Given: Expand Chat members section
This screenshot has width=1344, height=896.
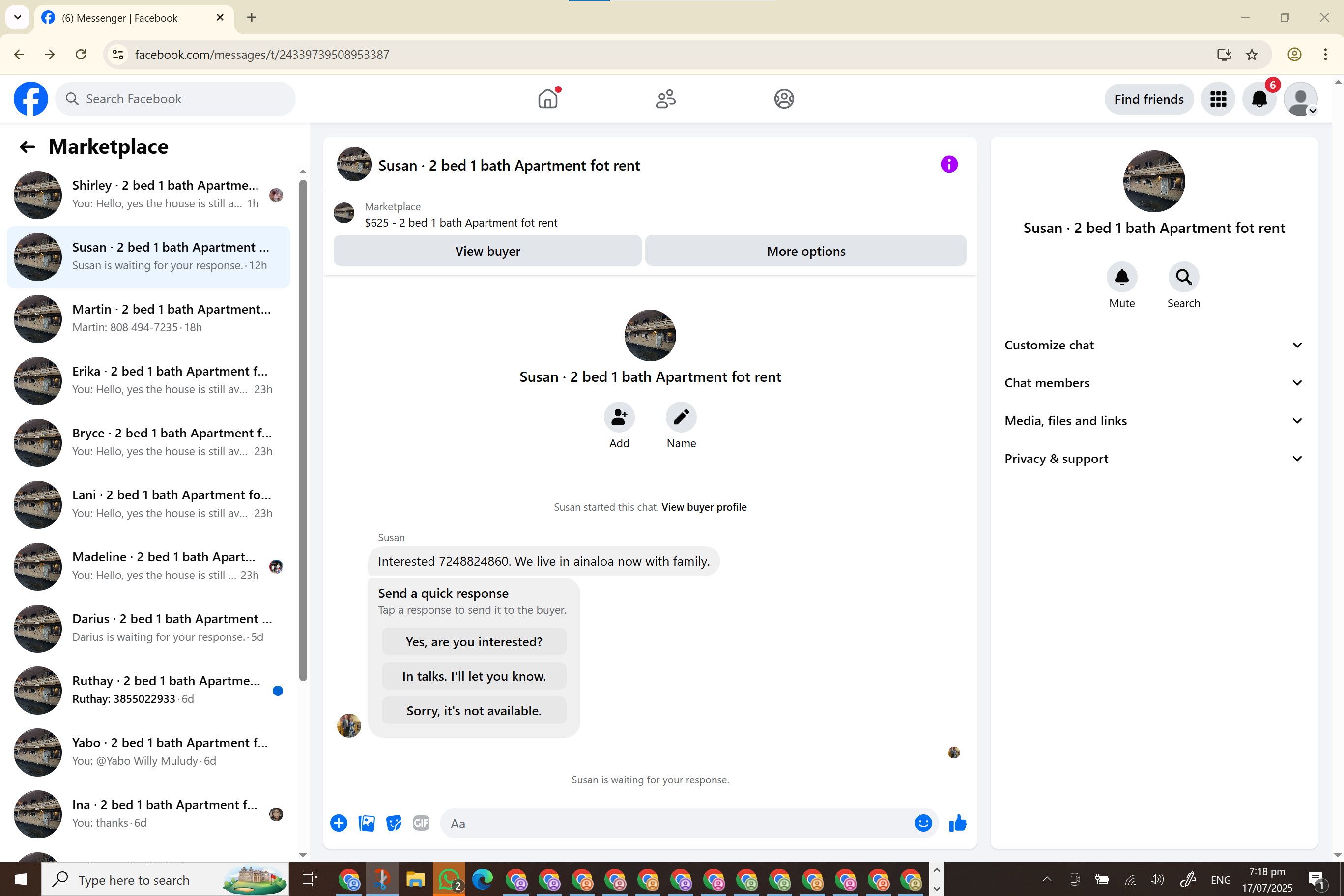Looking at the screenshot, I should pos(1153,383).
